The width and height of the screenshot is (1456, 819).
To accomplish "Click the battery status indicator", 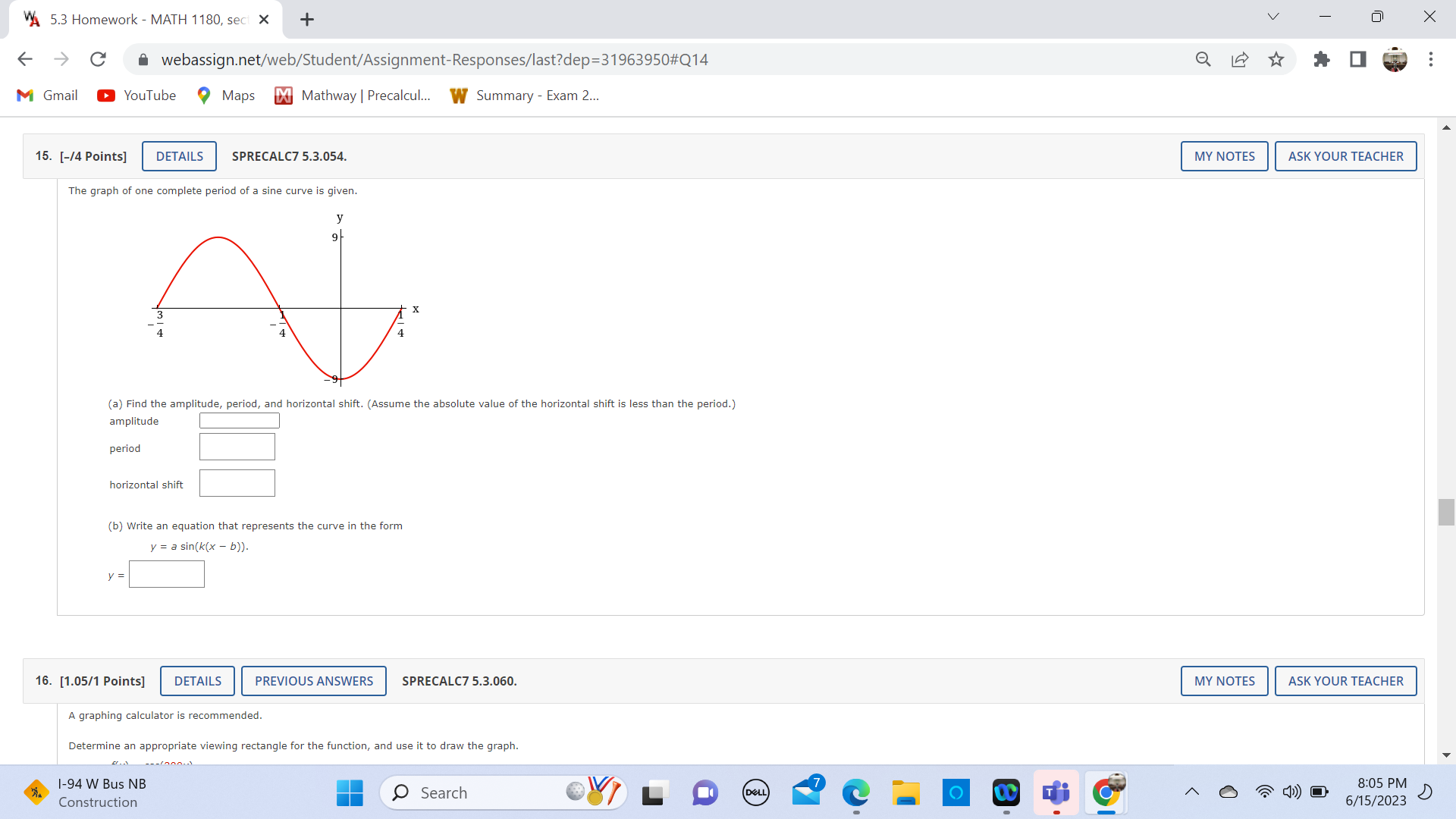I will pyautogui.click(x=1319, y=792).
